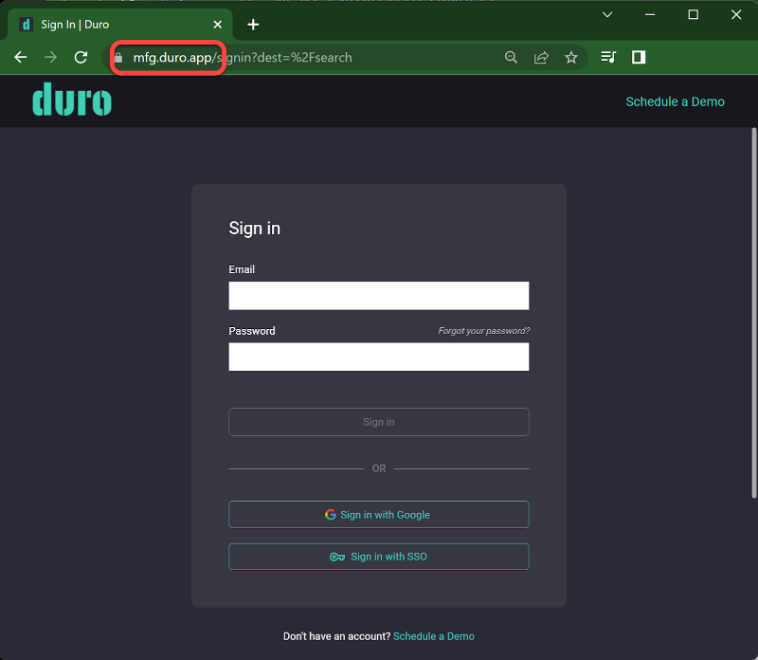Select the Sign In | Duro tab
Viewport: 758px width, 660px height.
119,24
